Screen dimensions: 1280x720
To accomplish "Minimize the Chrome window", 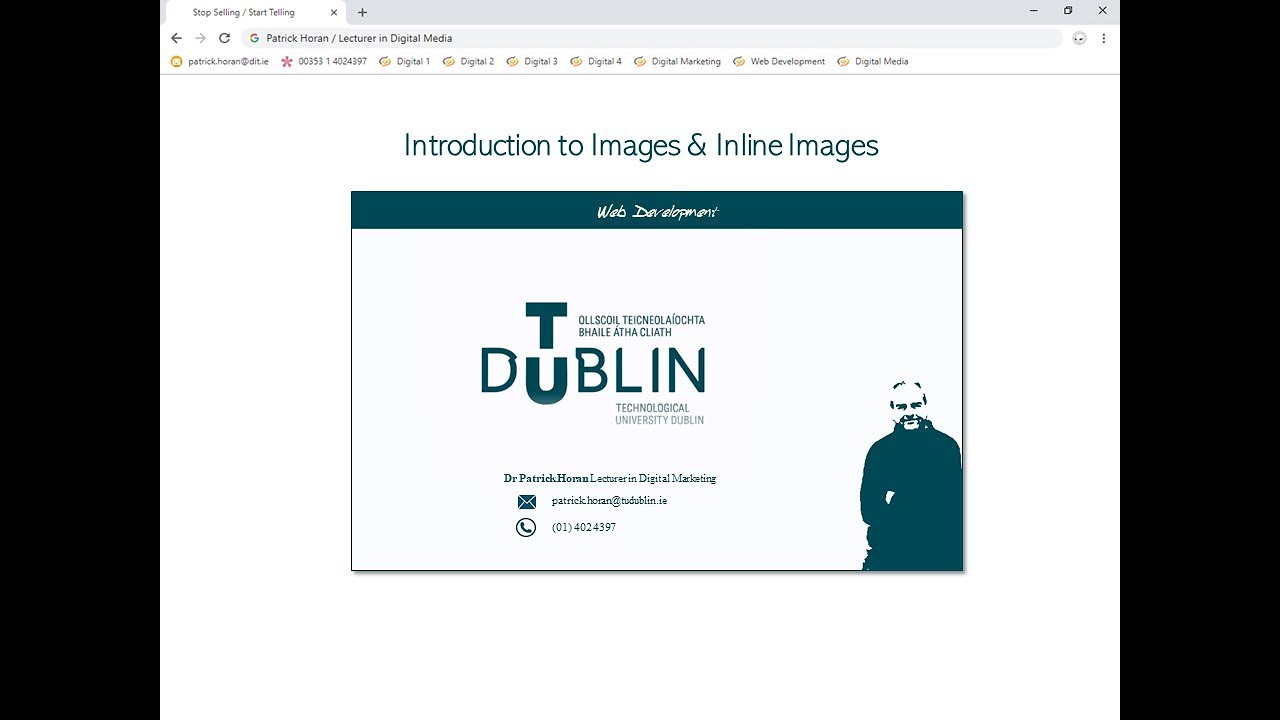I will [1033, 10].
